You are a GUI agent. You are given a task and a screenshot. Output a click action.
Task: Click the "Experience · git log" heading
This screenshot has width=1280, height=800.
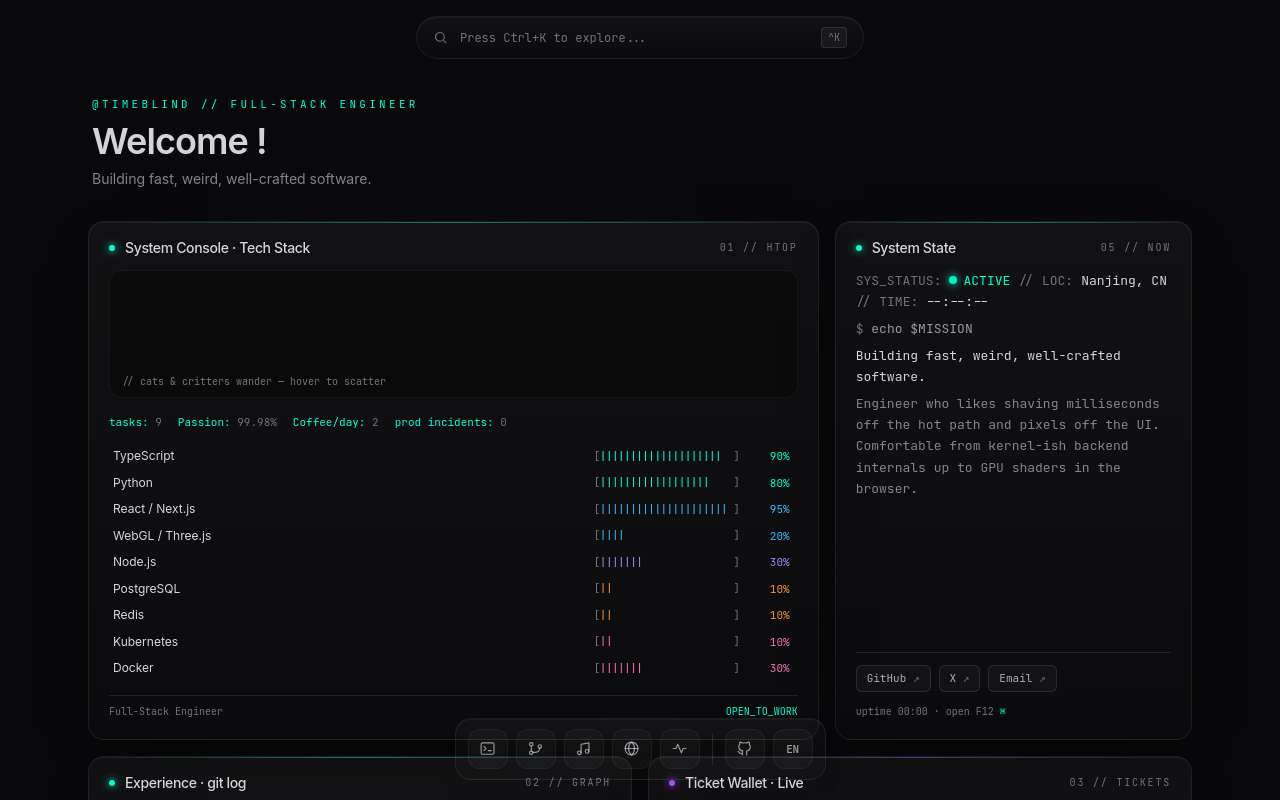[x=185, y=783]
